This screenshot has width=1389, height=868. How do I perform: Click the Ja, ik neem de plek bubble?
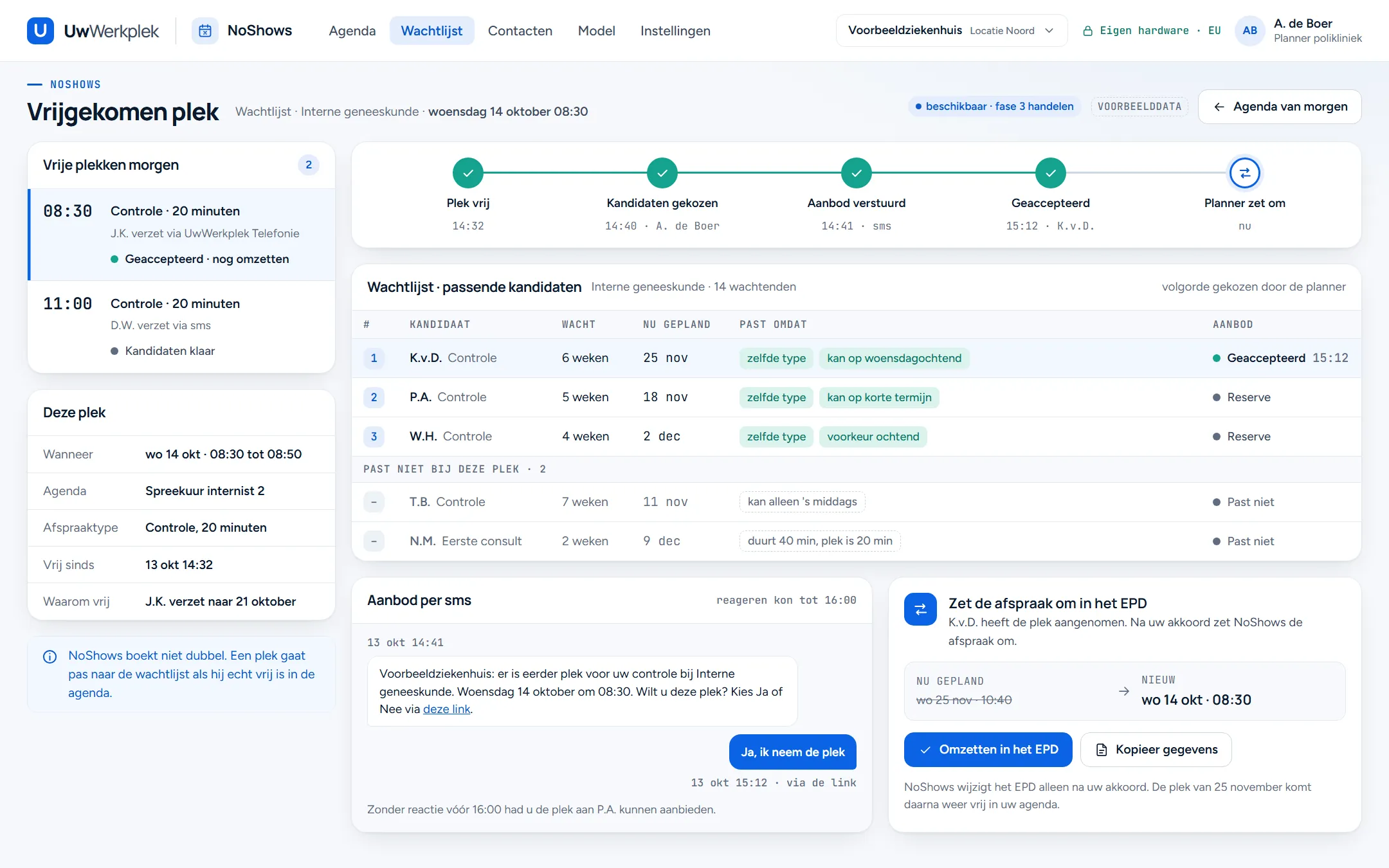pyautogui.click(x=792, y=752)
